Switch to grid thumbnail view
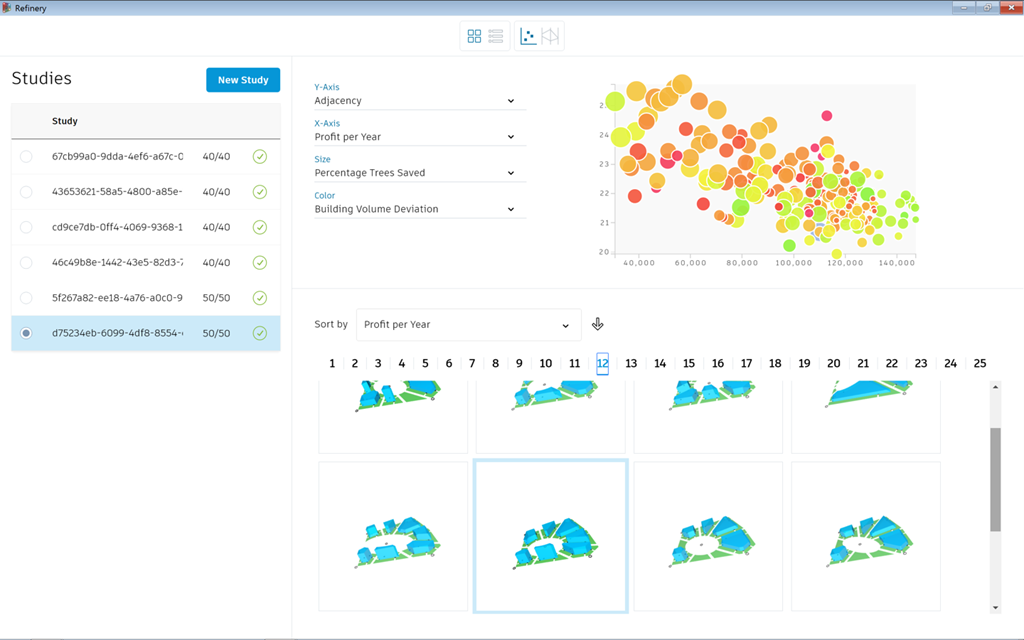Image resolution: width=1024 pixels, height=640 pixels. 474,37
